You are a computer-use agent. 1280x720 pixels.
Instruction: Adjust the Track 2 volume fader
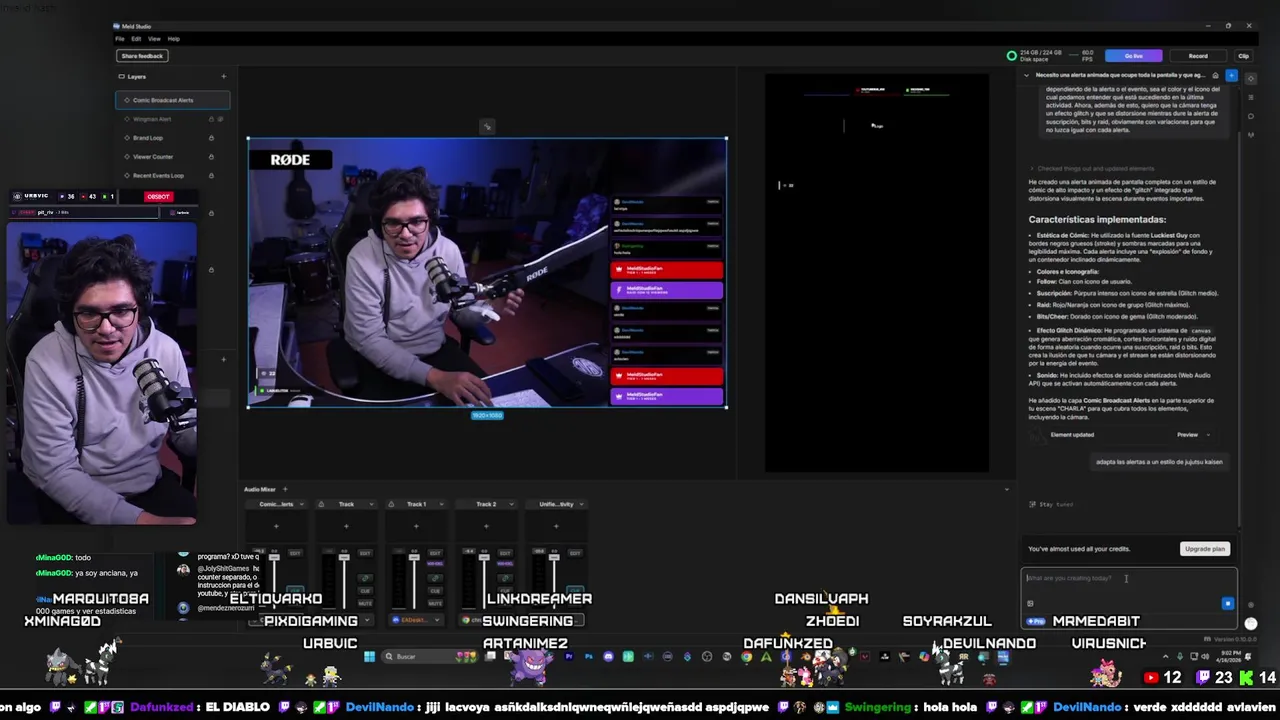tap(484, 557)
